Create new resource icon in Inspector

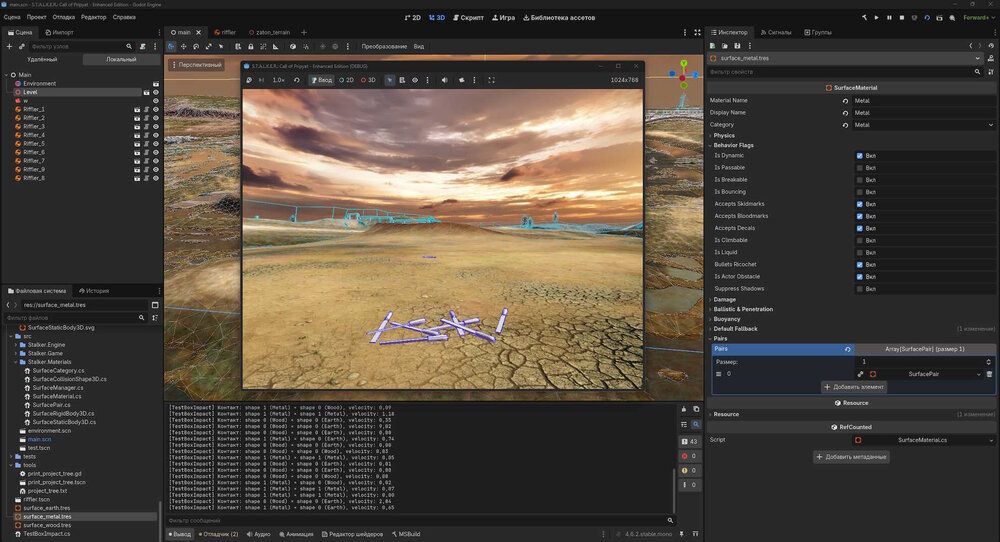click(712, 46)
